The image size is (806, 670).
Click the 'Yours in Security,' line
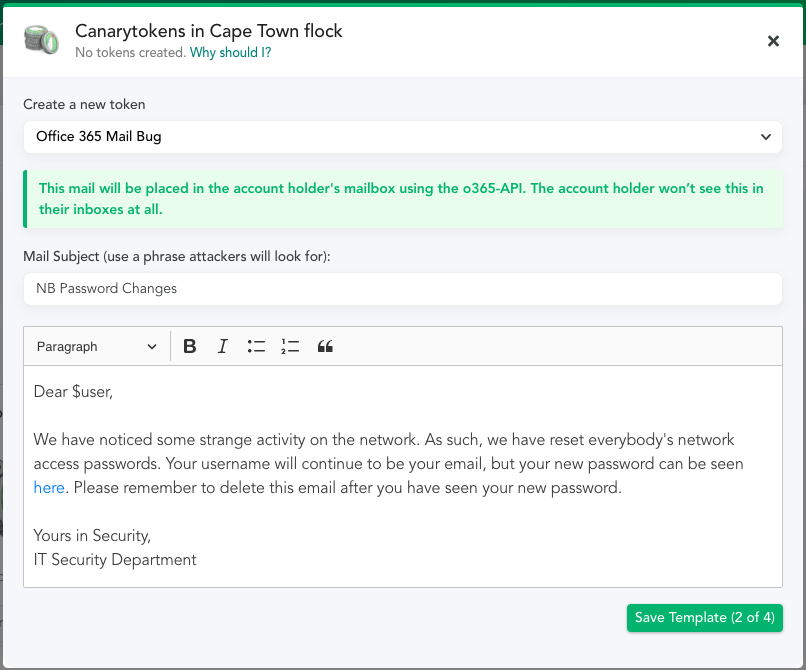92,536
